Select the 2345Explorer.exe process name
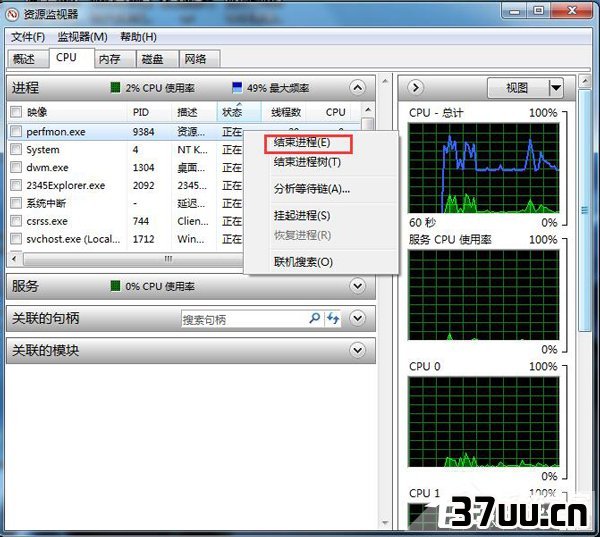 66,186
